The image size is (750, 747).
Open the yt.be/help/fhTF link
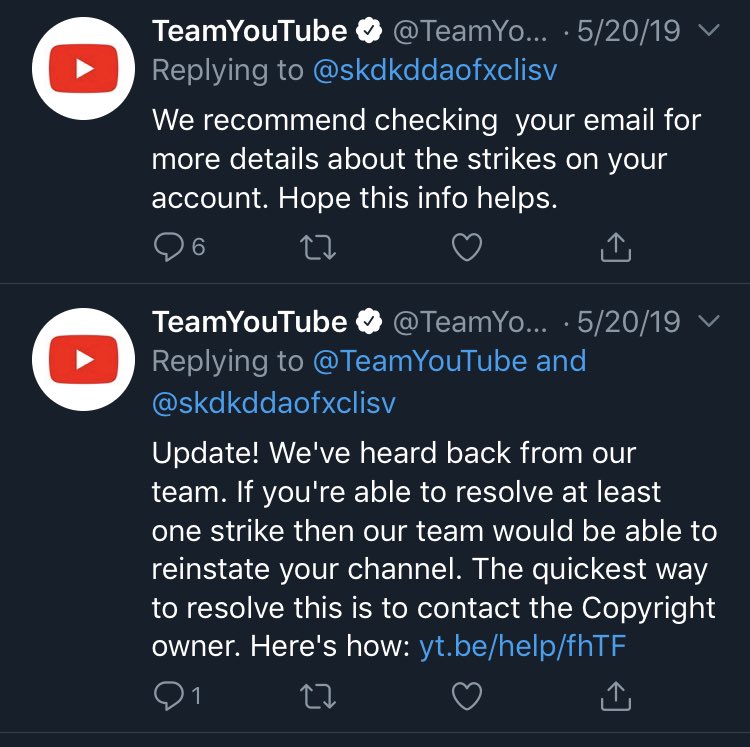[x=522, y=646]
